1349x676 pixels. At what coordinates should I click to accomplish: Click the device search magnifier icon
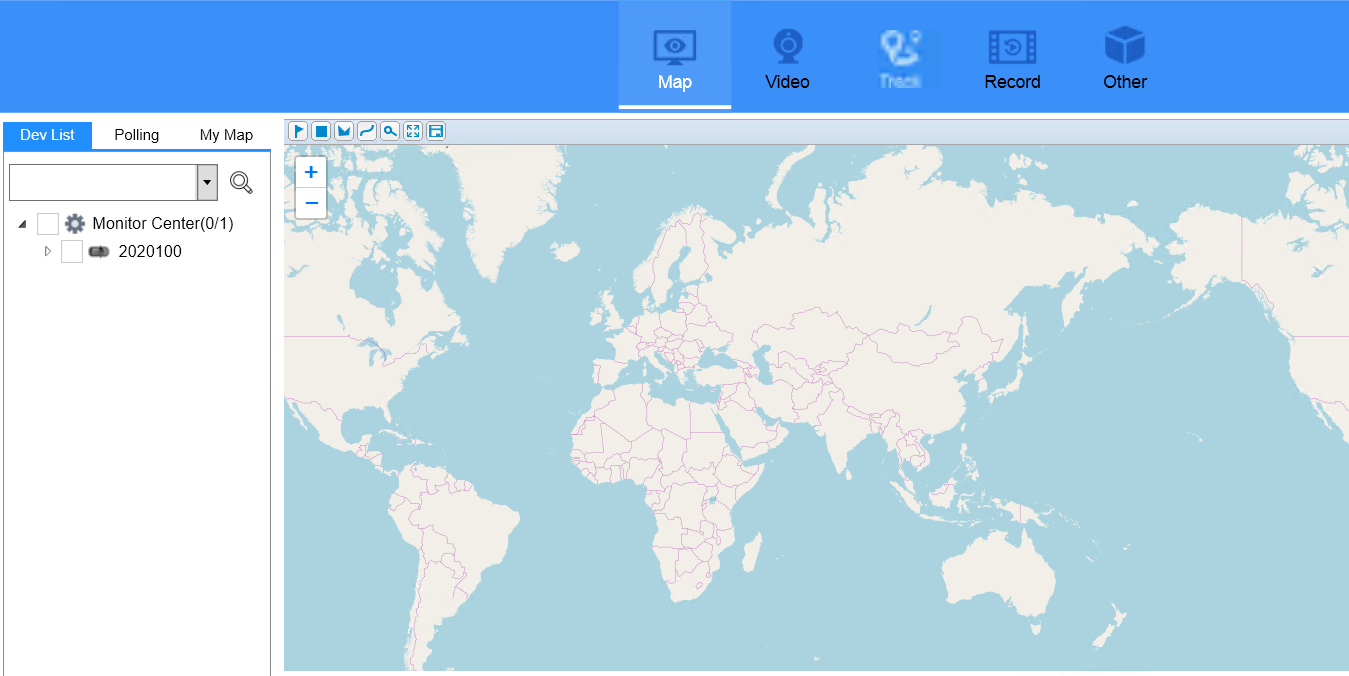tap(241, 182)
